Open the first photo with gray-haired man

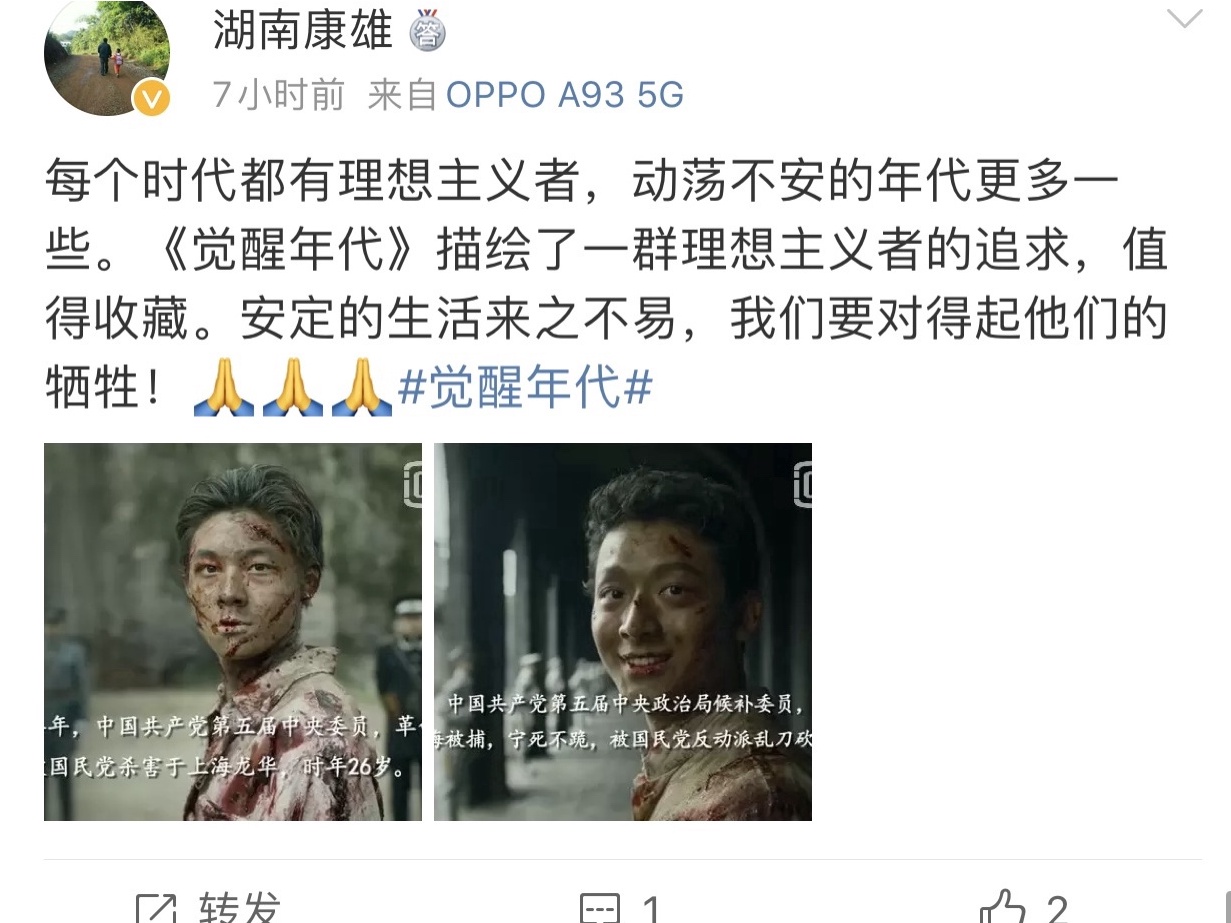(233, 632)
